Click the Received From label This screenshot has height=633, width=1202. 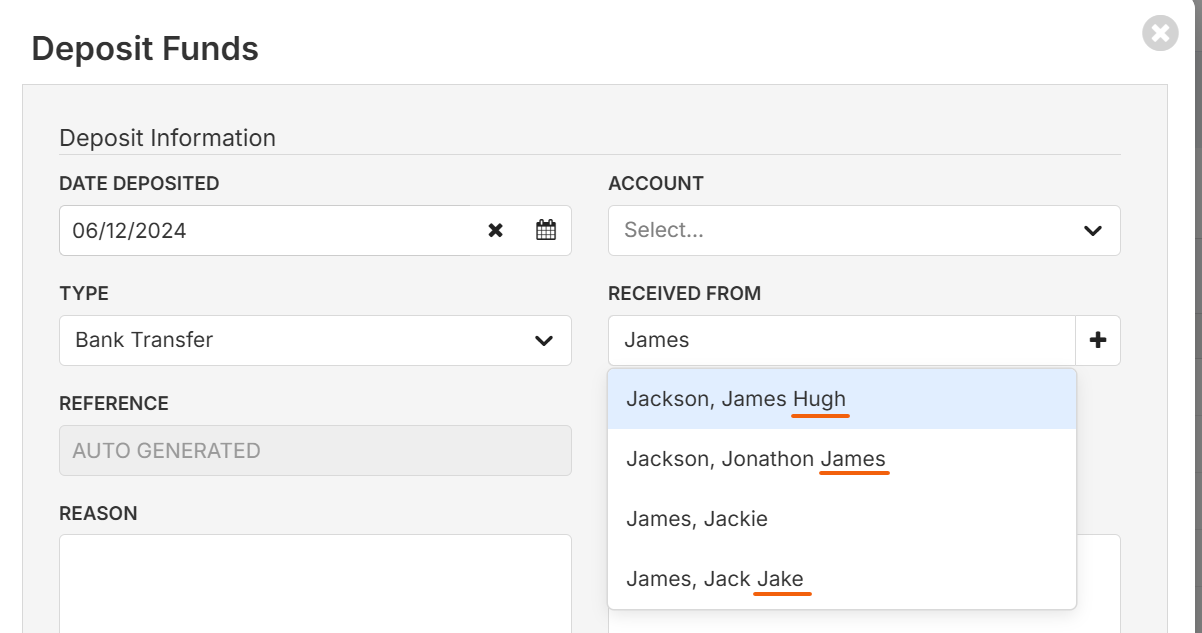[x=684, y=294]
